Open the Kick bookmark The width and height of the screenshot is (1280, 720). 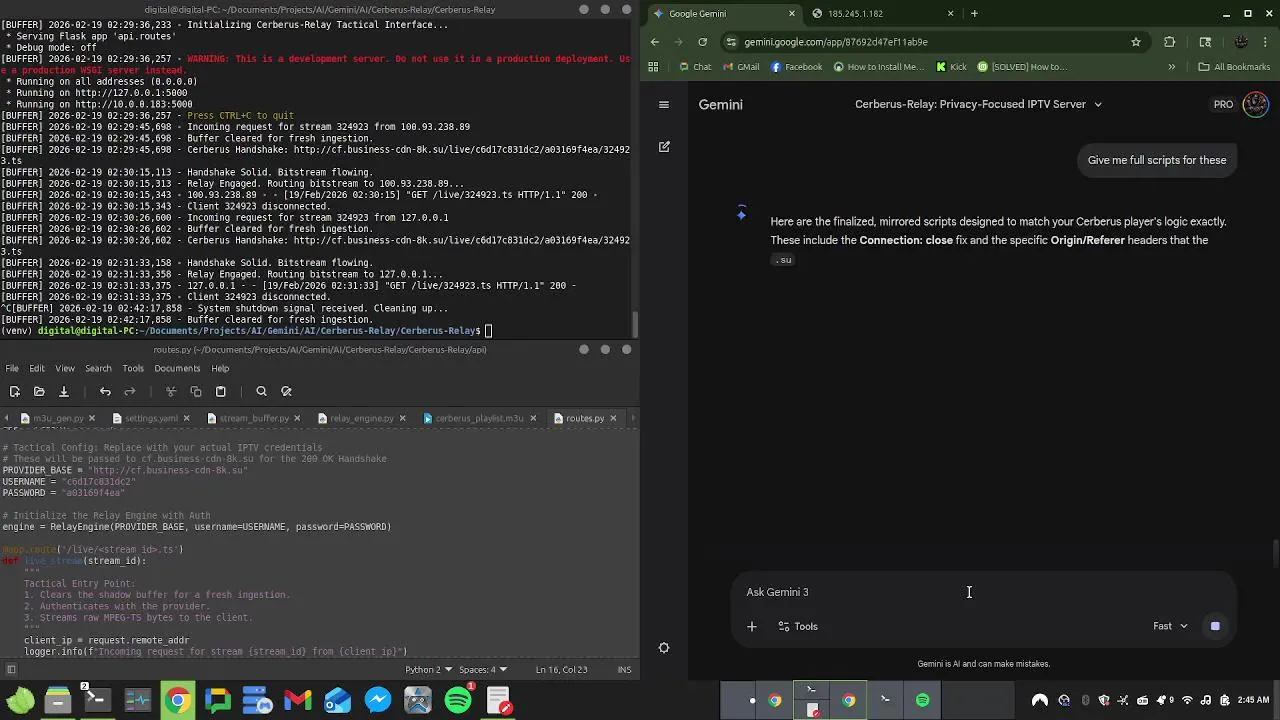coord(951,67)
